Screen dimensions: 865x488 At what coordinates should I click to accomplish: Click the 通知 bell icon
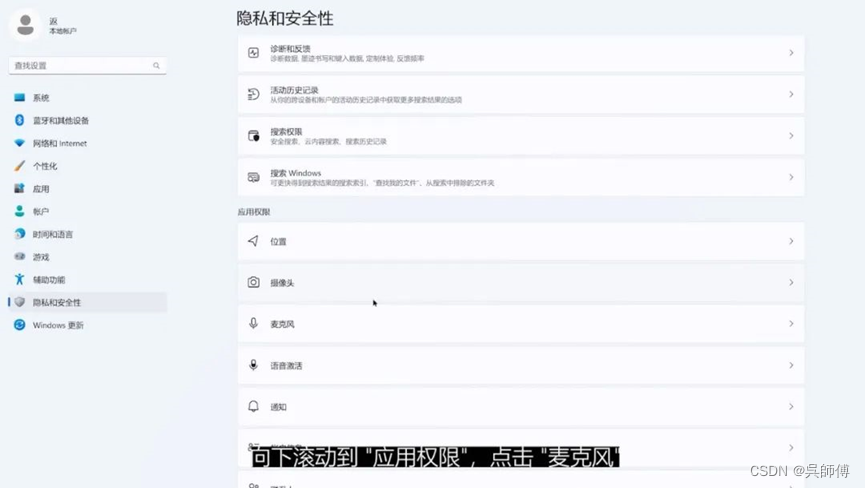(253, 406)
